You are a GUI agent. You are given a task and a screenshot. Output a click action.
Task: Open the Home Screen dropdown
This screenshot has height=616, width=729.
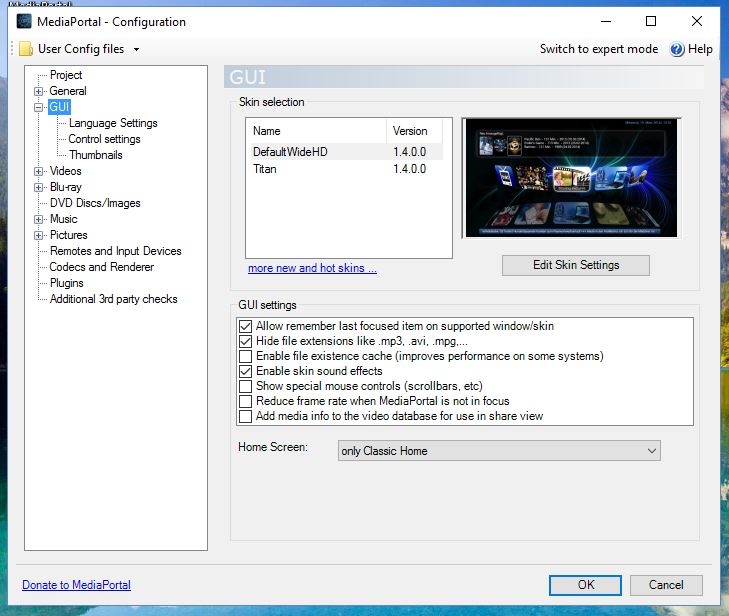[x=499, y=451]
